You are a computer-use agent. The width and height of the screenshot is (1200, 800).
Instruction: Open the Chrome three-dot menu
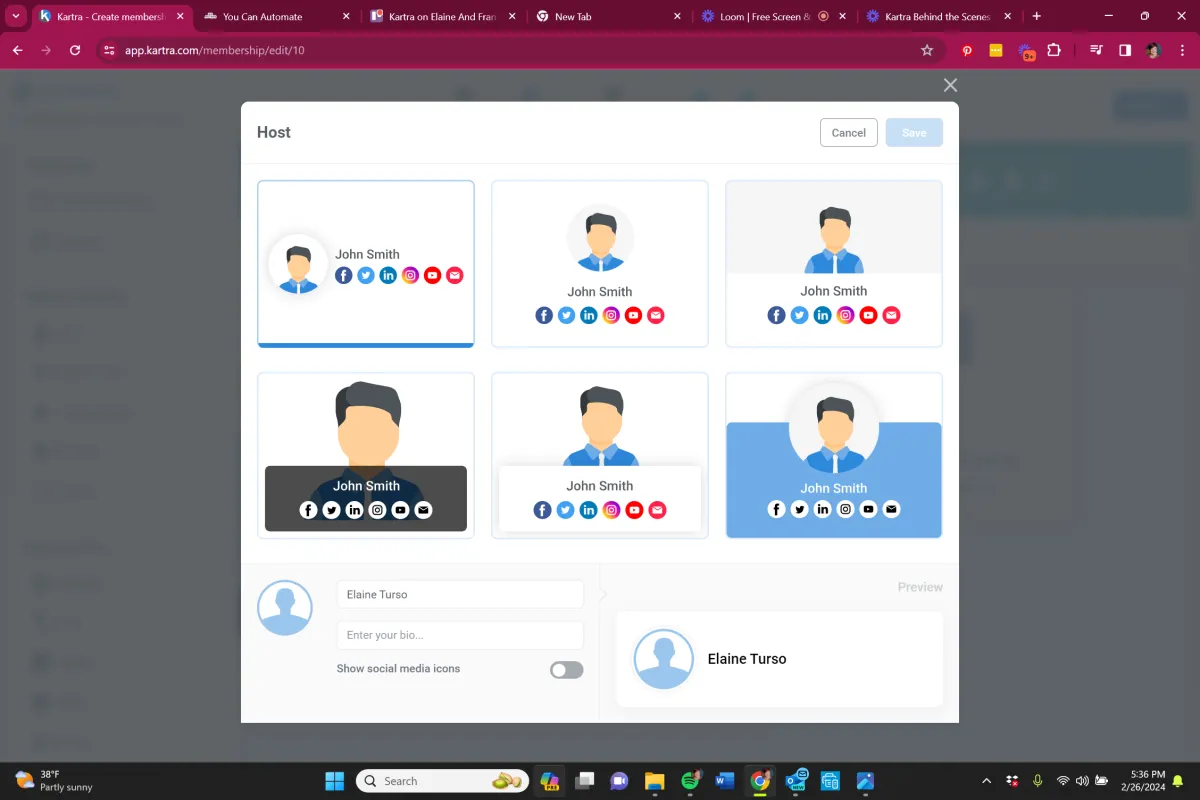[x=1181, y=50]
